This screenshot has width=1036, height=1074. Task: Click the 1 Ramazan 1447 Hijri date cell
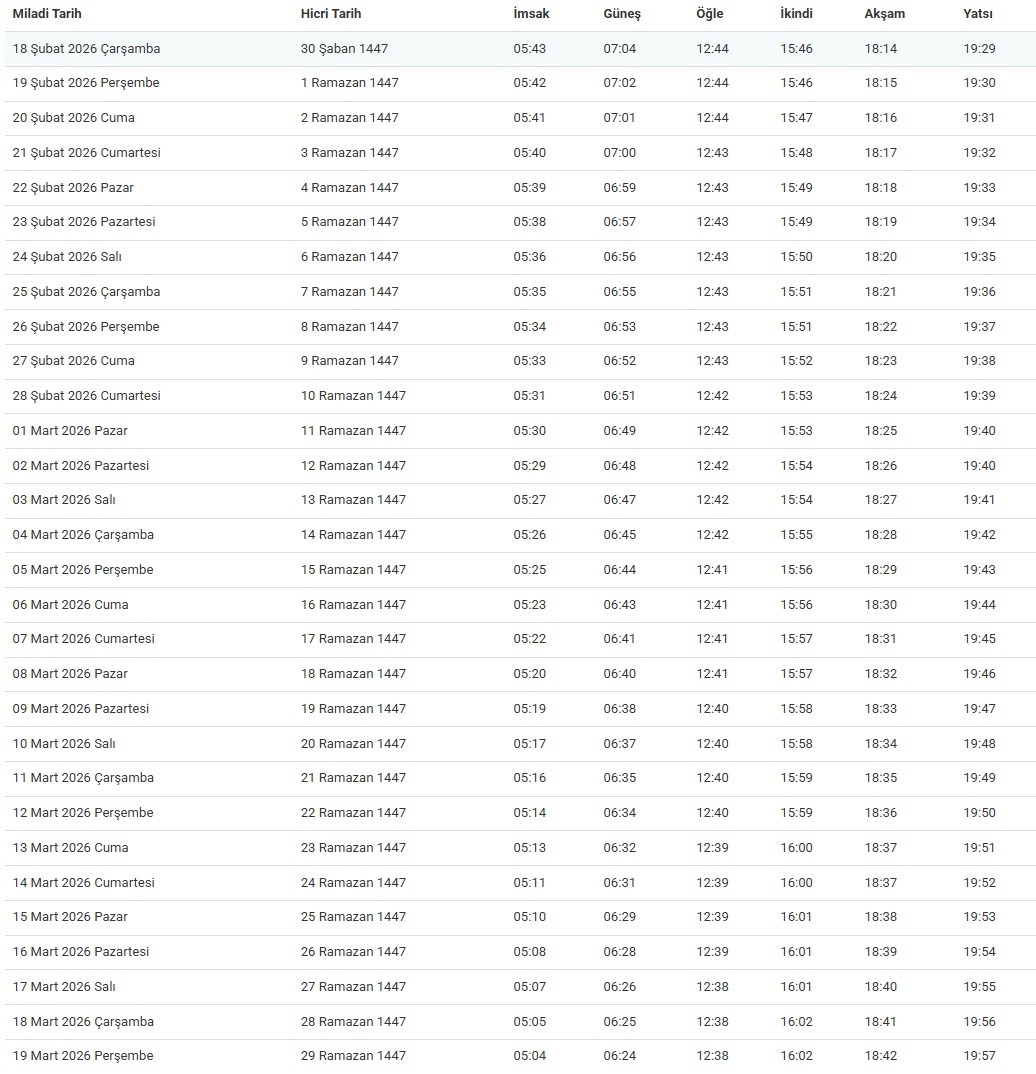pyautogui.click(x=349, y=83)
